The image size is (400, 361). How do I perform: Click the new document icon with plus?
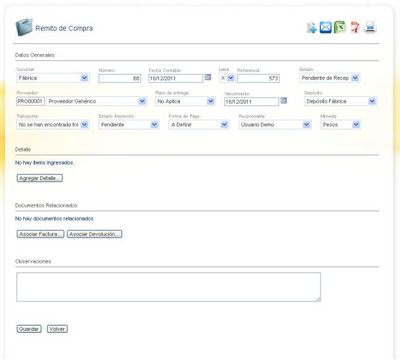(x=312, y=27)
